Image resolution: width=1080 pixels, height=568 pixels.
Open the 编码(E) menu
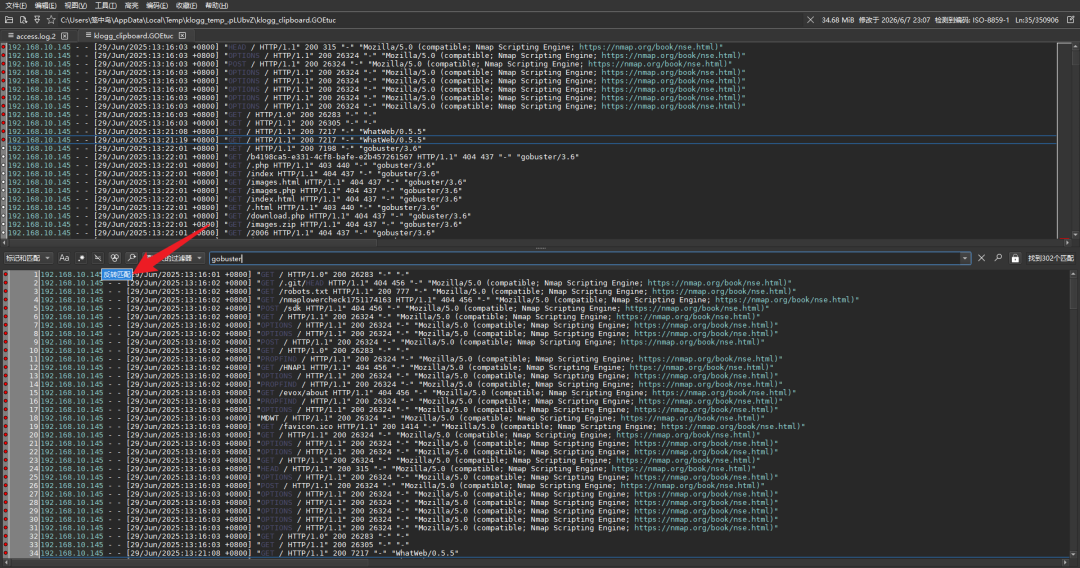pyautogui.click(x=156, y=6)
